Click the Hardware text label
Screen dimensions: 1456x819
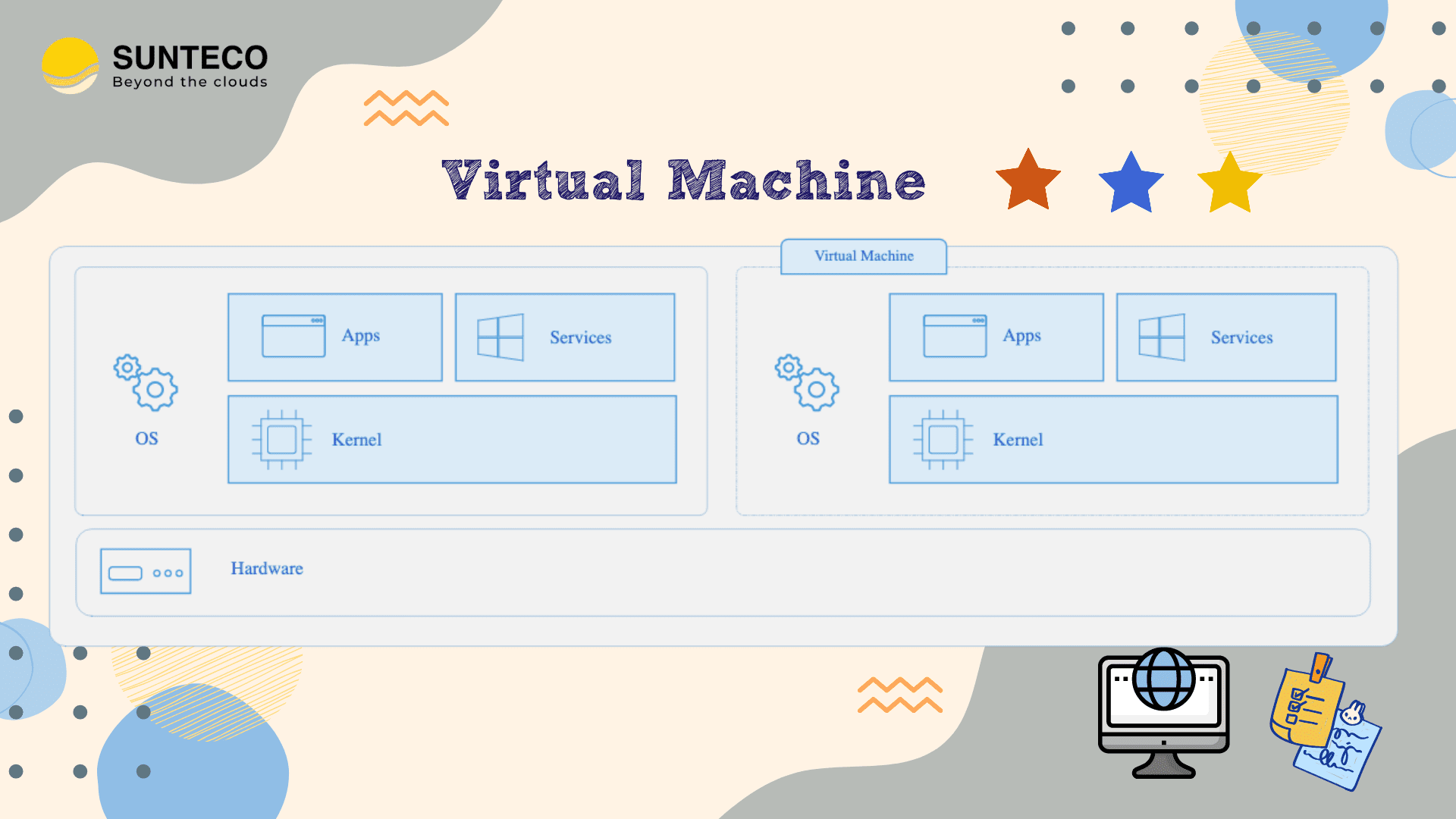point(267,569)
